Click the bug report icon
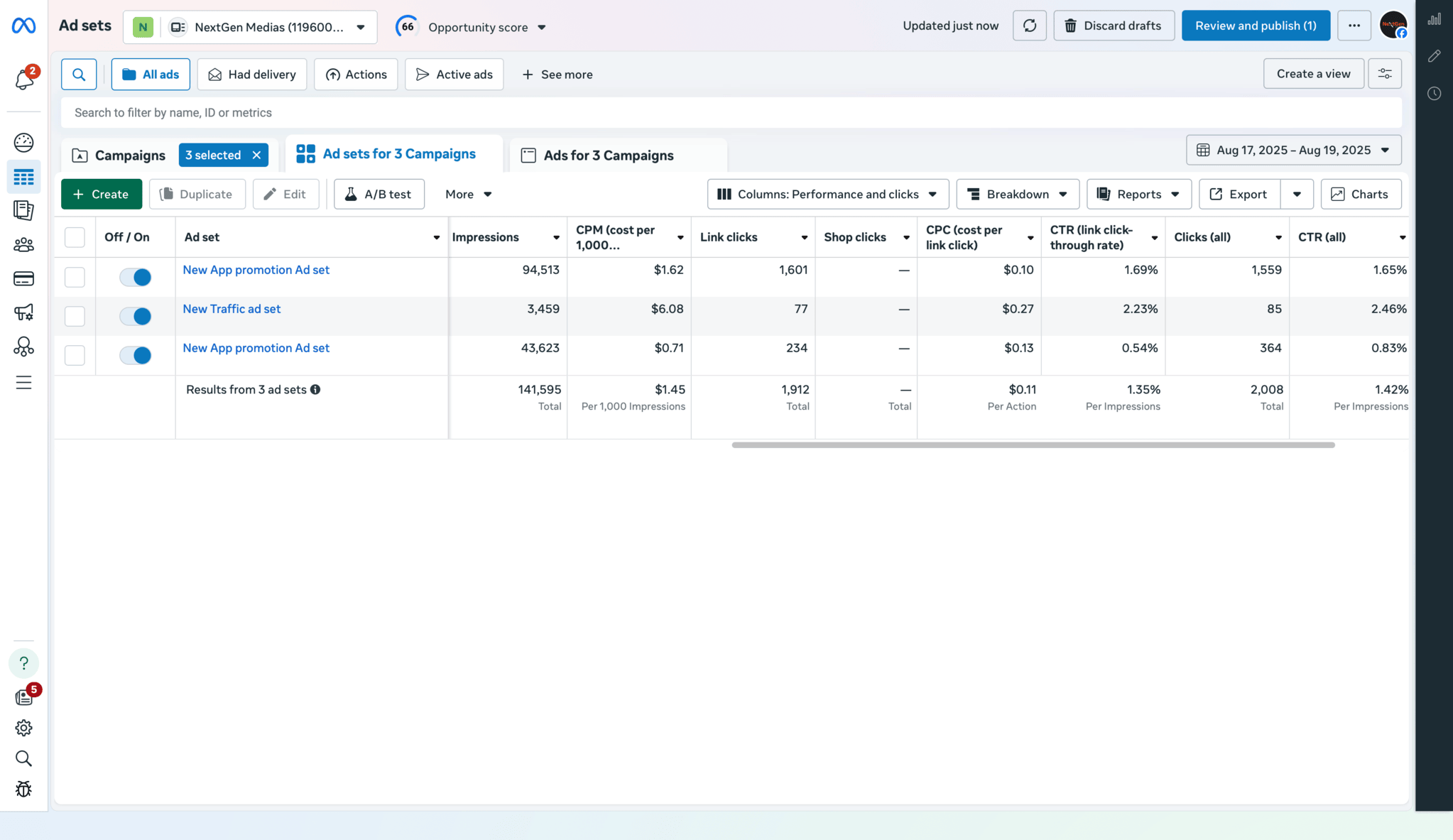Screen dimensions: 1453x840 pos(23,789)
